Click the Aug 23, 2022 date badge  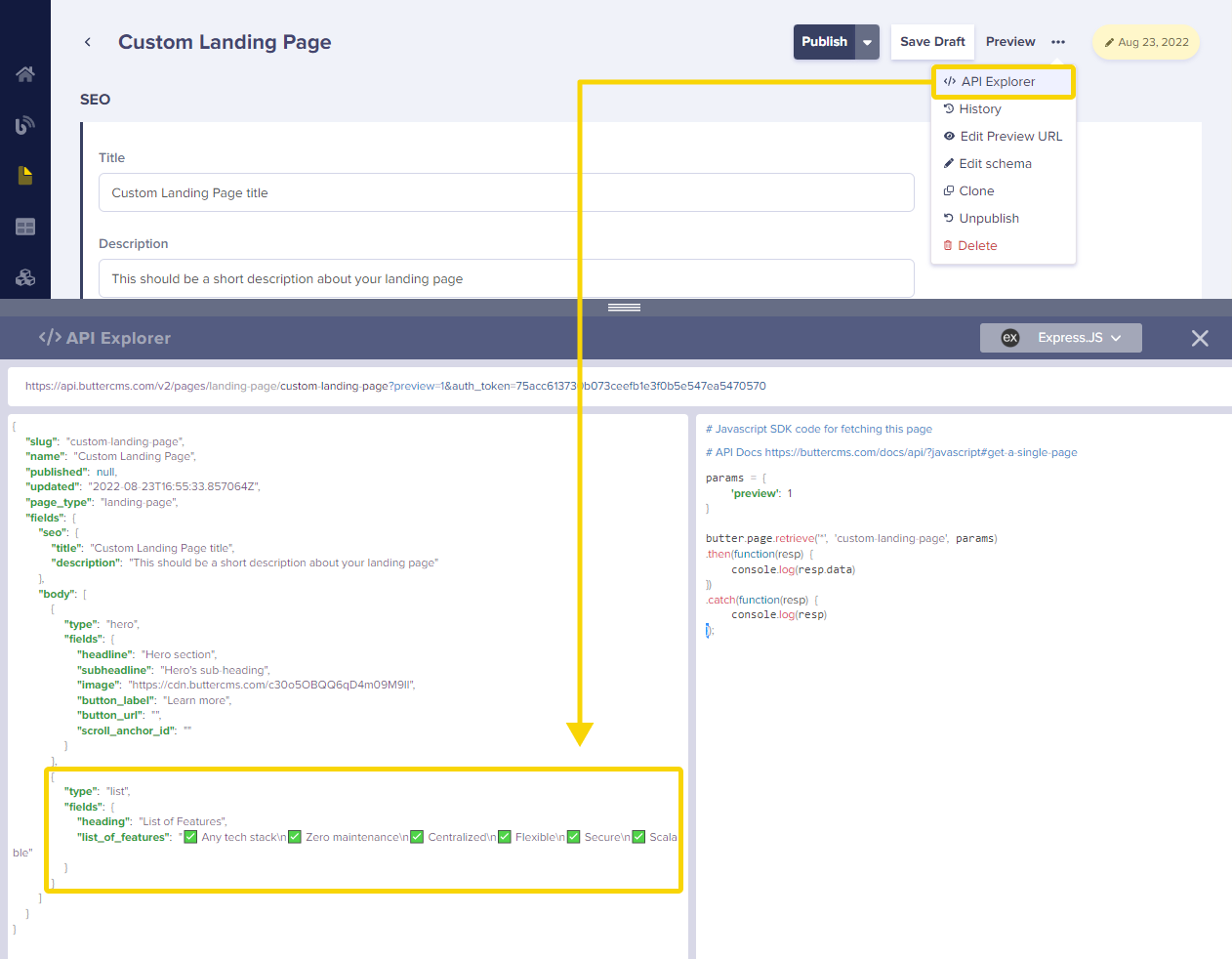(1146, 42)
